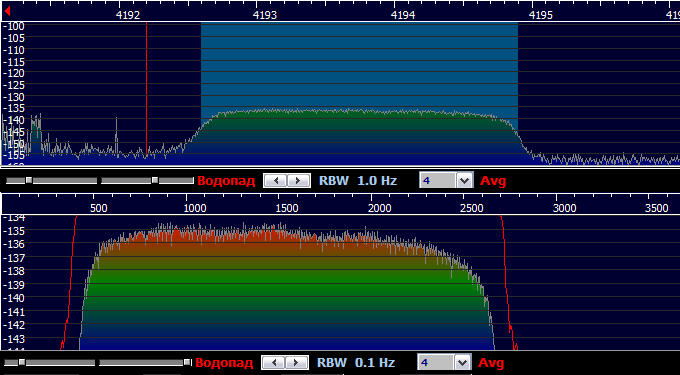Click the -150 level label in the upper spectrum
Image resolution: width=680 pixels, height=375 pixels.
[x=13, y=143]
